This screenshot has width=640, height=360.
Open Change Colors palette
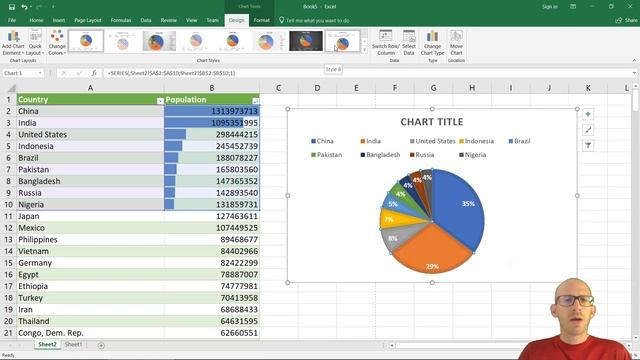(x=57, y=42)
